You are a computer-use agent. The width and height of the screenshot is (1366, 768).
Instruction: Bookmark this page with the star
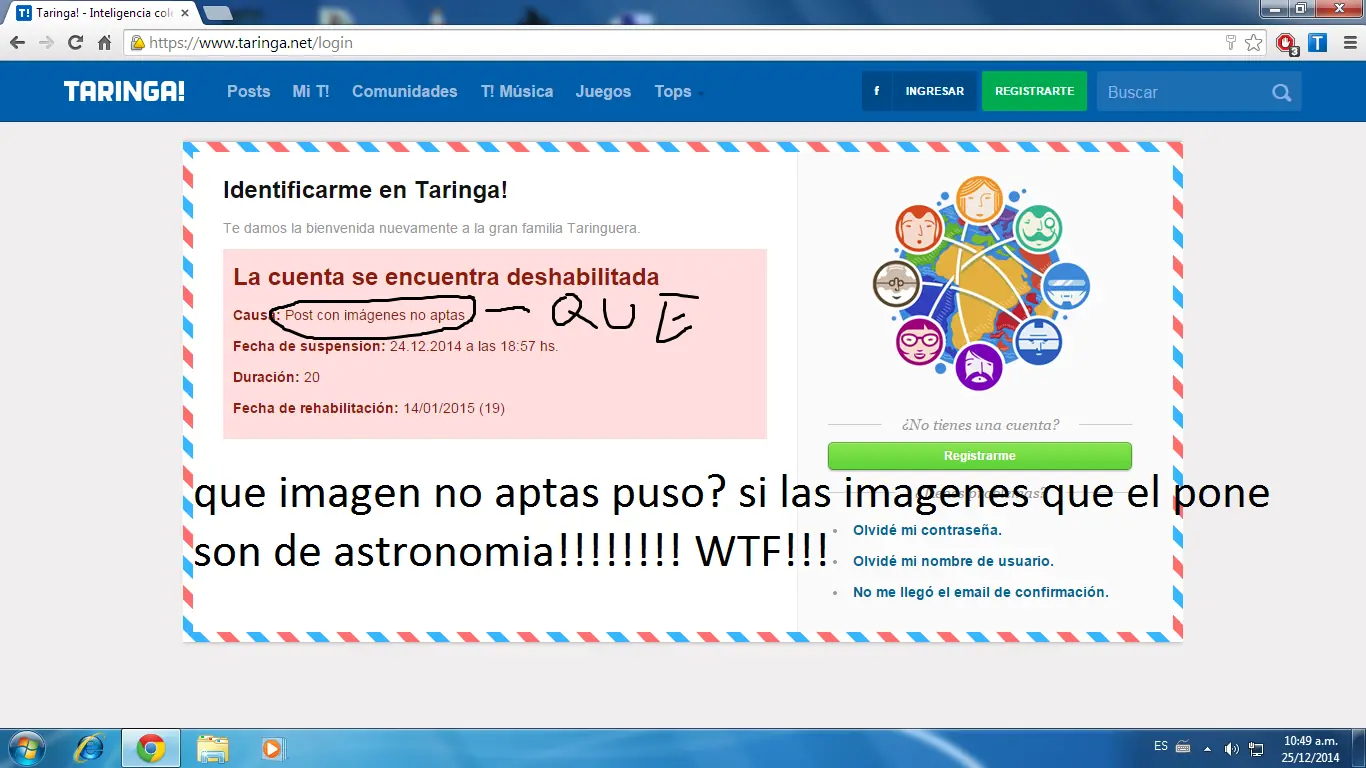(1254, 43)
